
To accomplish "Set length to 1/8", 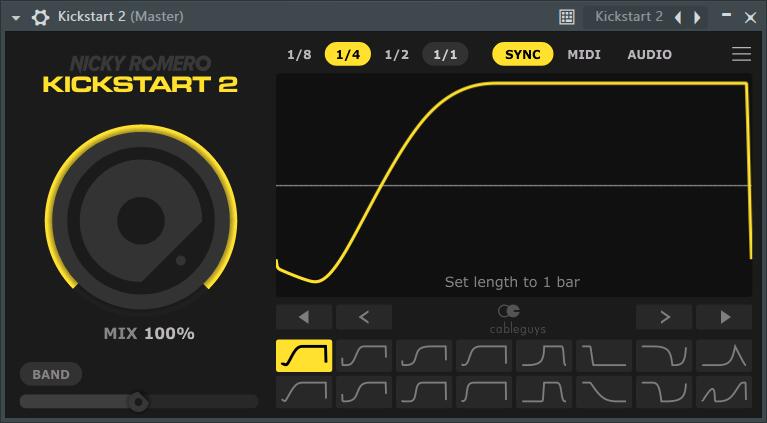I will click(x=299, y=54).
